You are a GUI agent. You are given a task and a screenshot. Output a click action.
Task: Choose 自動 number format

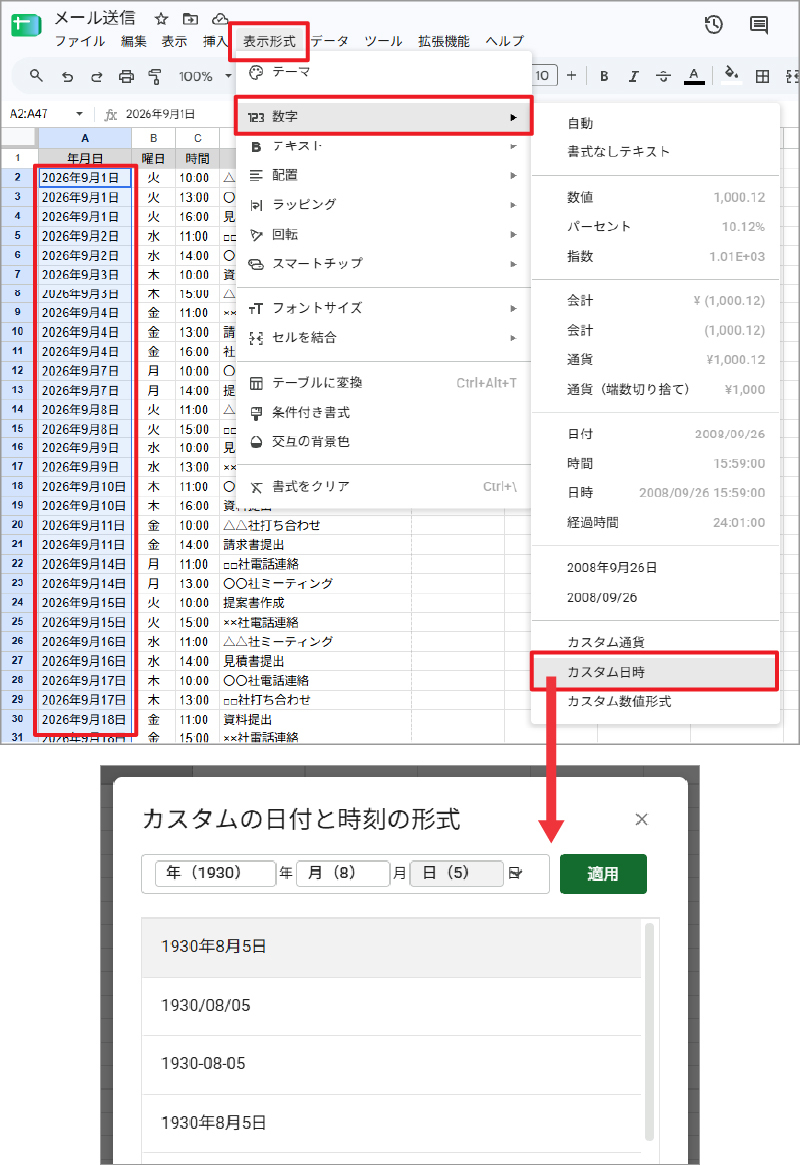[656, 123]
